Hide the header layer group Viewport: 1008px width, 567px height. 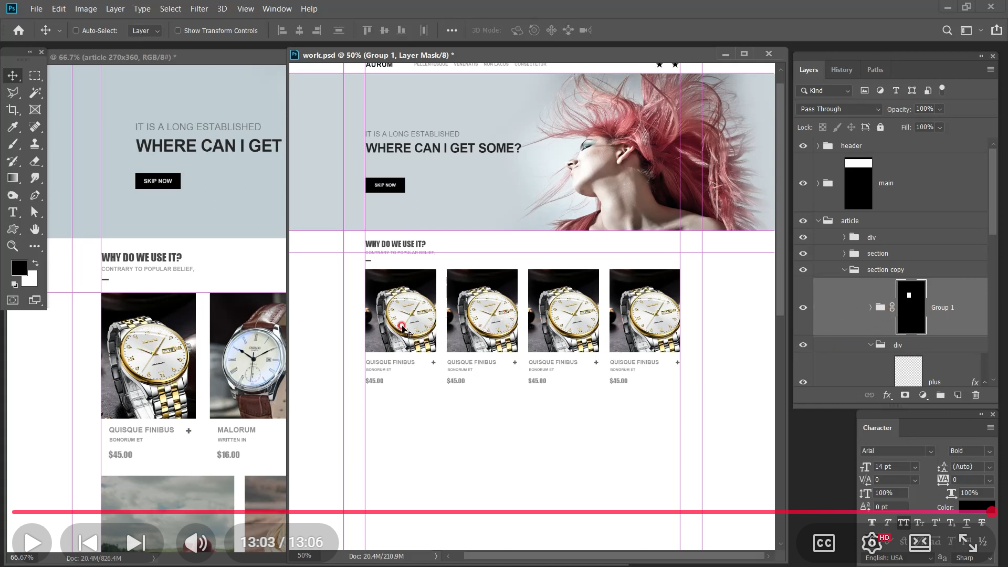[803, 146]
